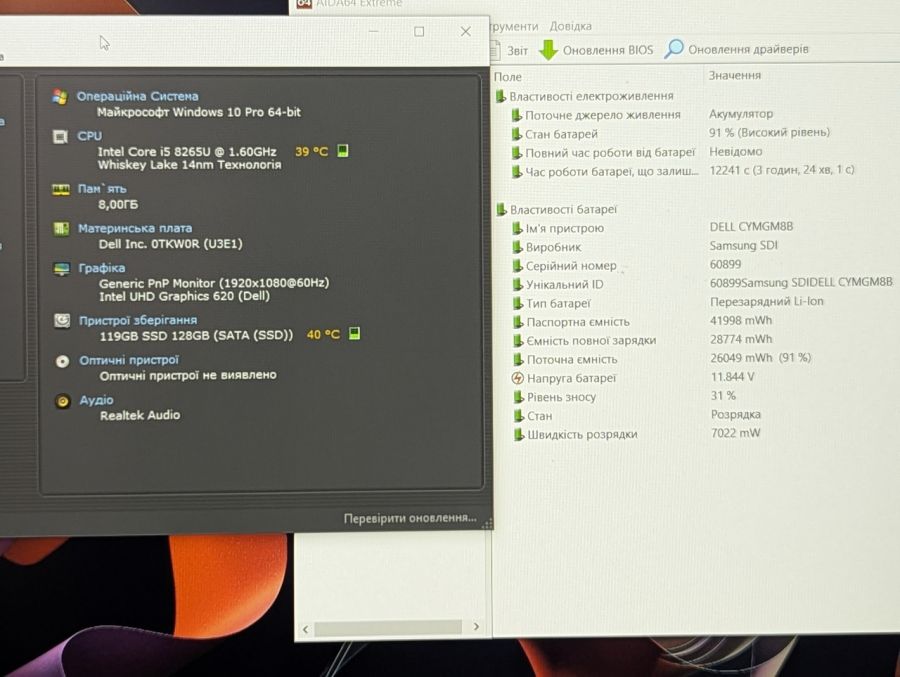Click the drive icon beside Пристрої зберігання

[x=62, y=320]
